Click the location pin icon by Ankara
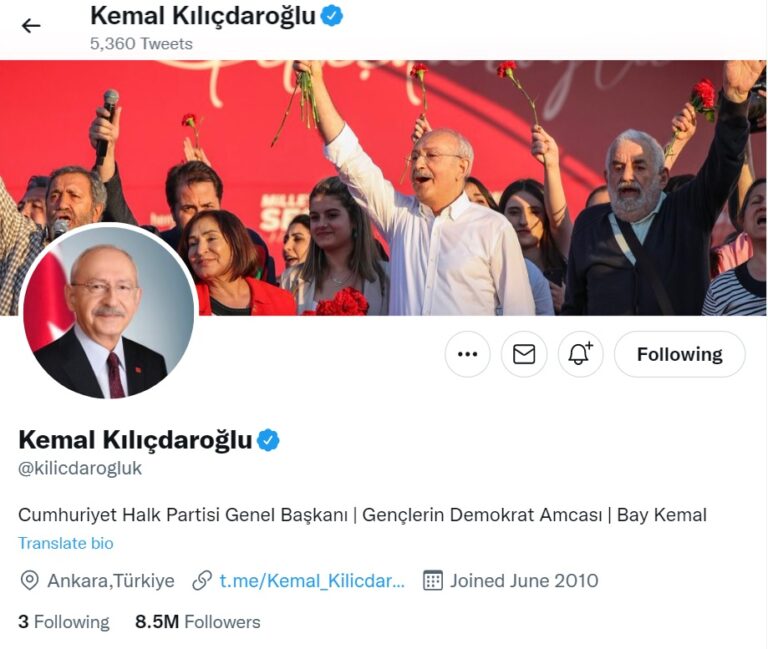Image resolution: width=768 pixels, height=649 pixels. [x=29, y=581]
